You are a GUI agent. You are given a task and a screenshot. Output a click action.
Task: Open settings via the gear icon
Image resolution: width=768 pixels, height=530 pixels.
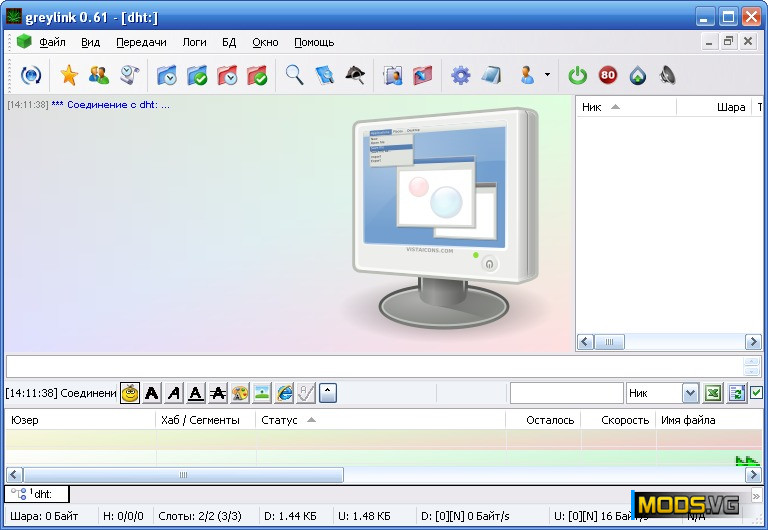[460, 75]
